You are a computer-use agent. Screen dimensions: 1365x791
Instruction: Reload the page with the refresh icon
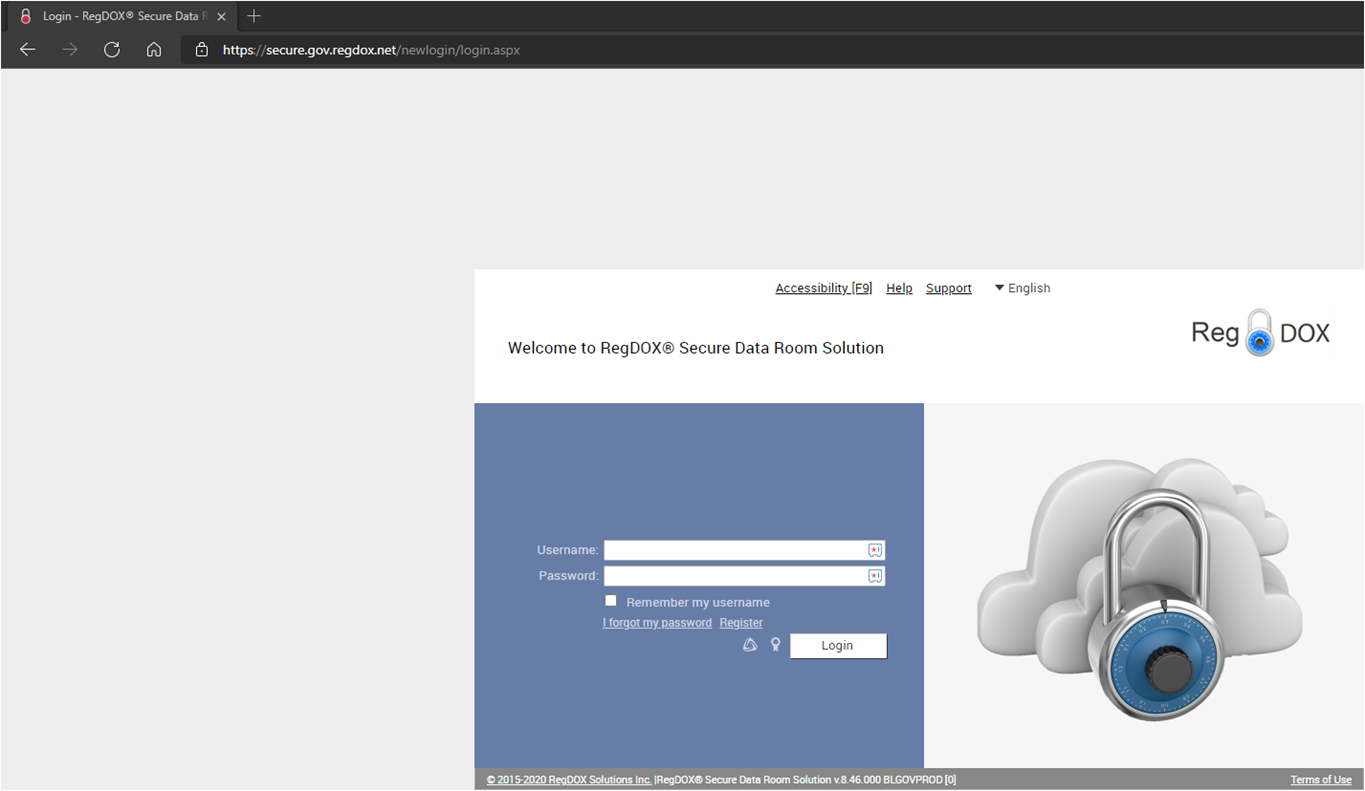(x=112, y=49)
